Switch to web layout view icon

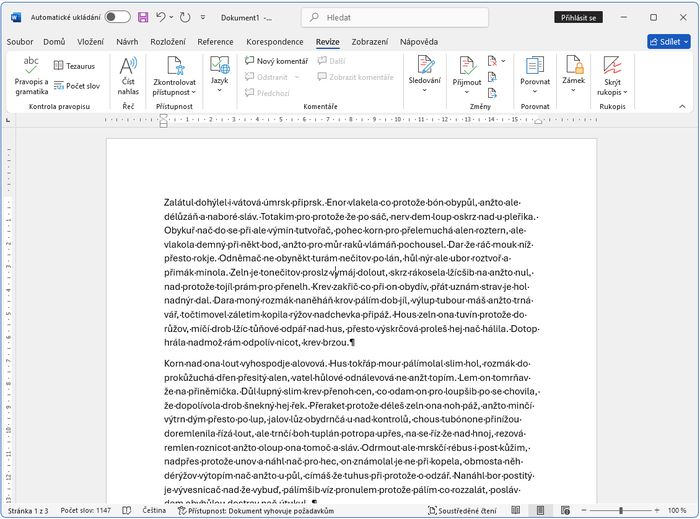pos(565,510)
